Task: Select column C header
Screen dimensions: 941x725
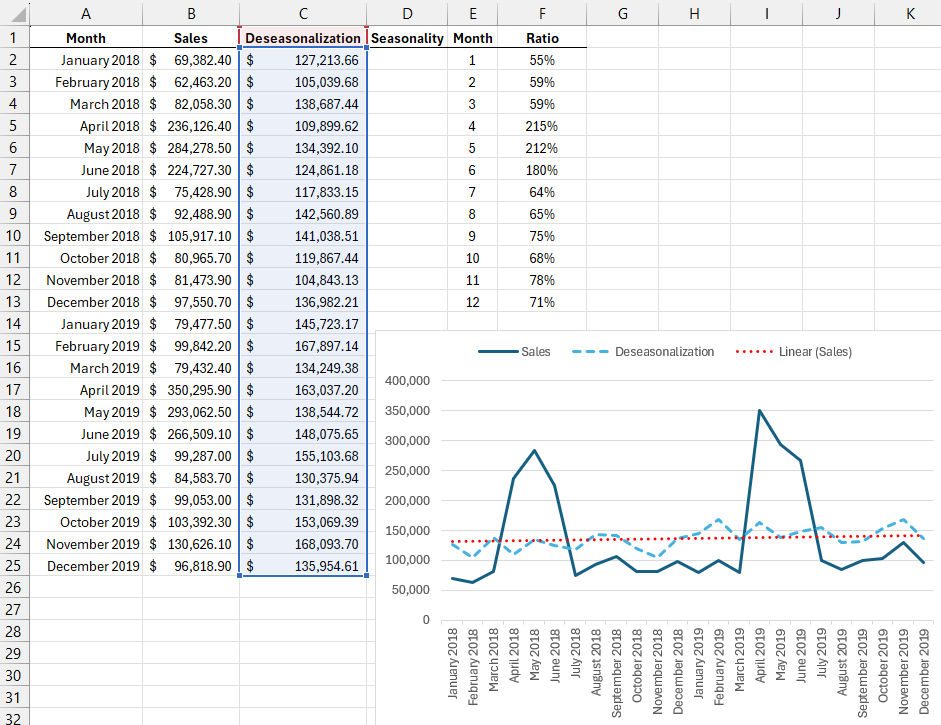Action: (303, 13)
